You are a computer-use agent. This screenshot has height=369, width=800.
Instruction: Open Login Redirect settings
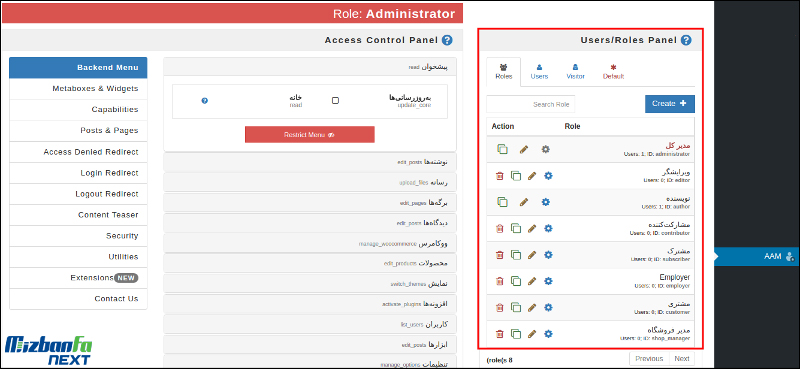pos(78,173)
